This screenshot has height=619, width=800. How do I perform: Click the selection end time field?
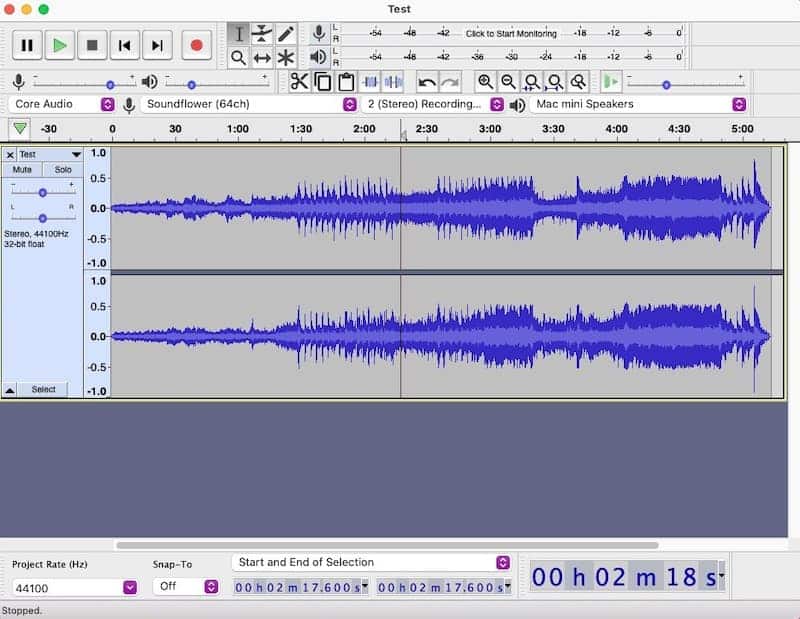pos(444,587)
